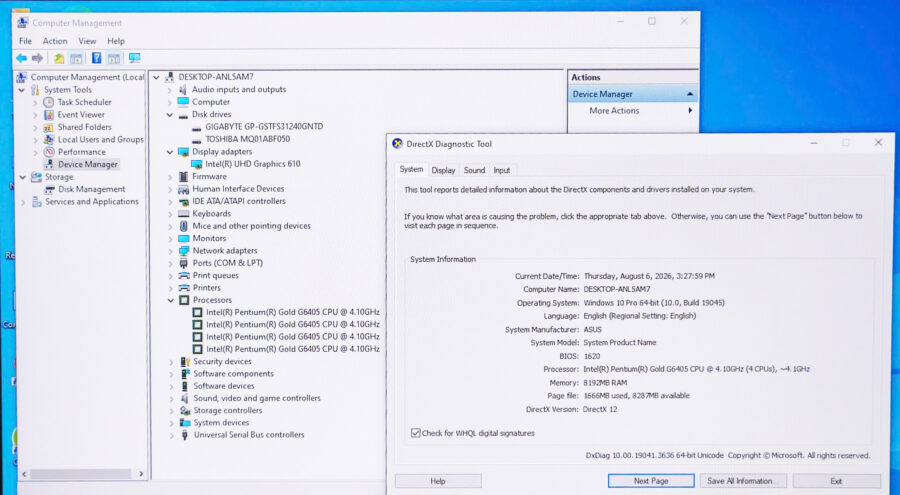Click the DirectX Diagnostic Tool title icon

397,144
